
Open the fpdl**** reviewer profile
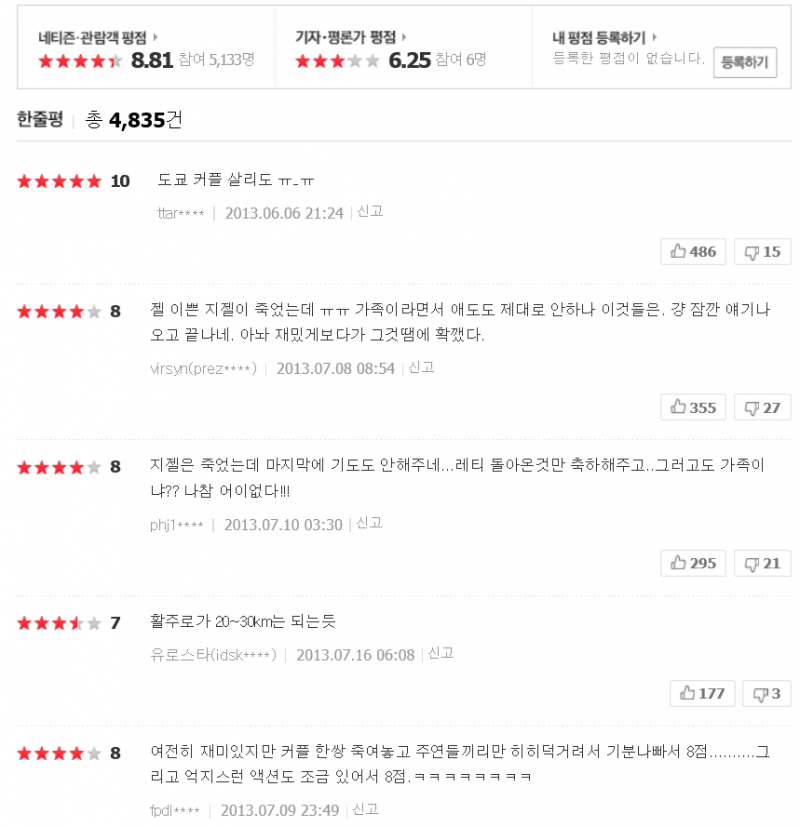pyautogui.click(x=174, y=809)
